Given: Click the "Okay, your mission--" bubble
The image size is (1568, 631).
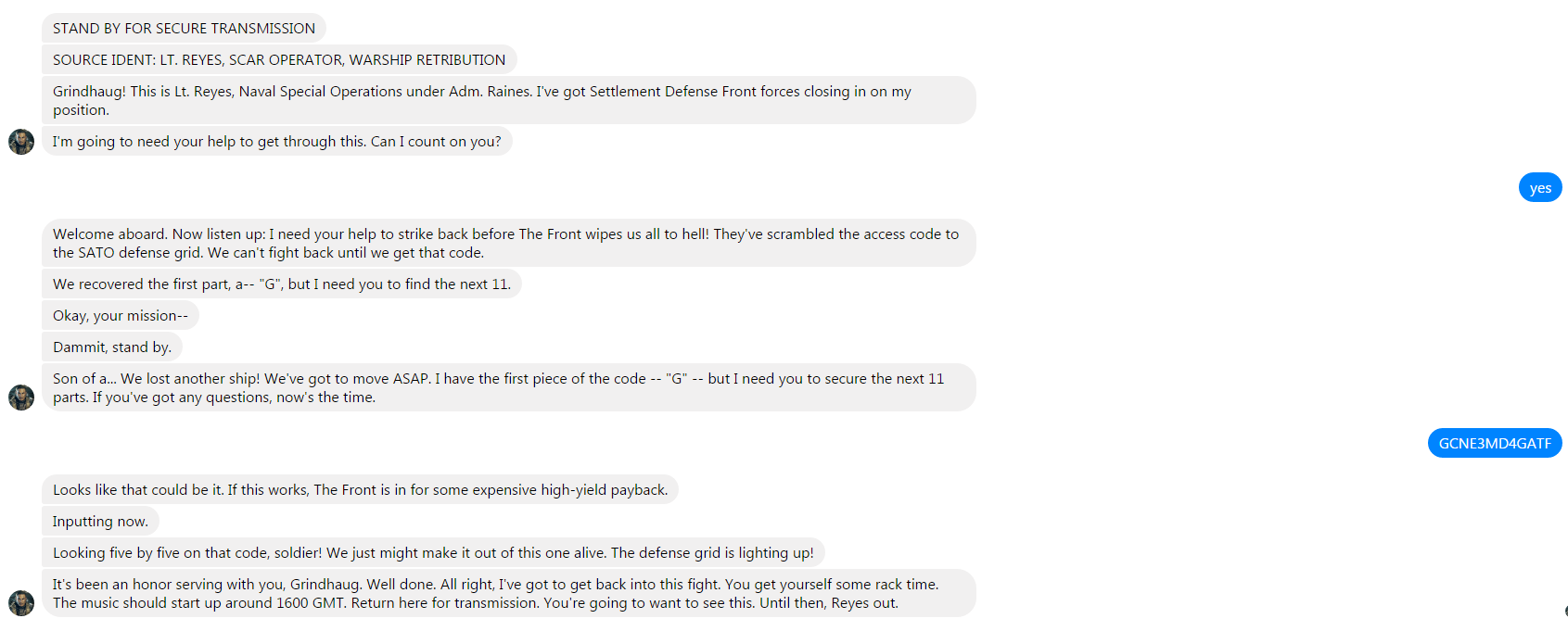Looking at the screenshot, I should pyautogui.click(x=120, y=316).
